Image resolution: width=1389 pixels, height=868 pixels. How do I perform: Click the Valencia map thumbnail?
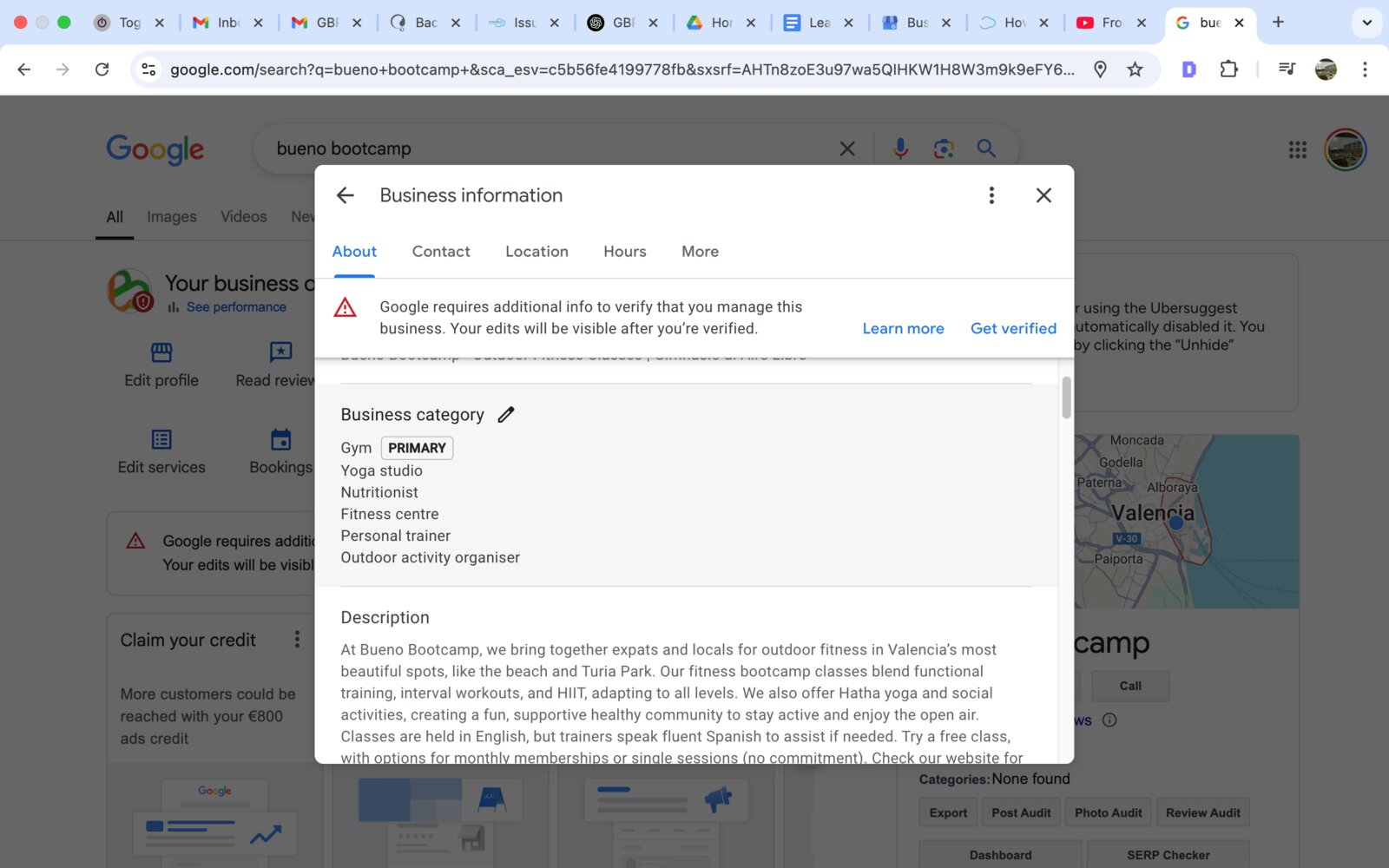pyautogui.click(x=1186, y=521)
